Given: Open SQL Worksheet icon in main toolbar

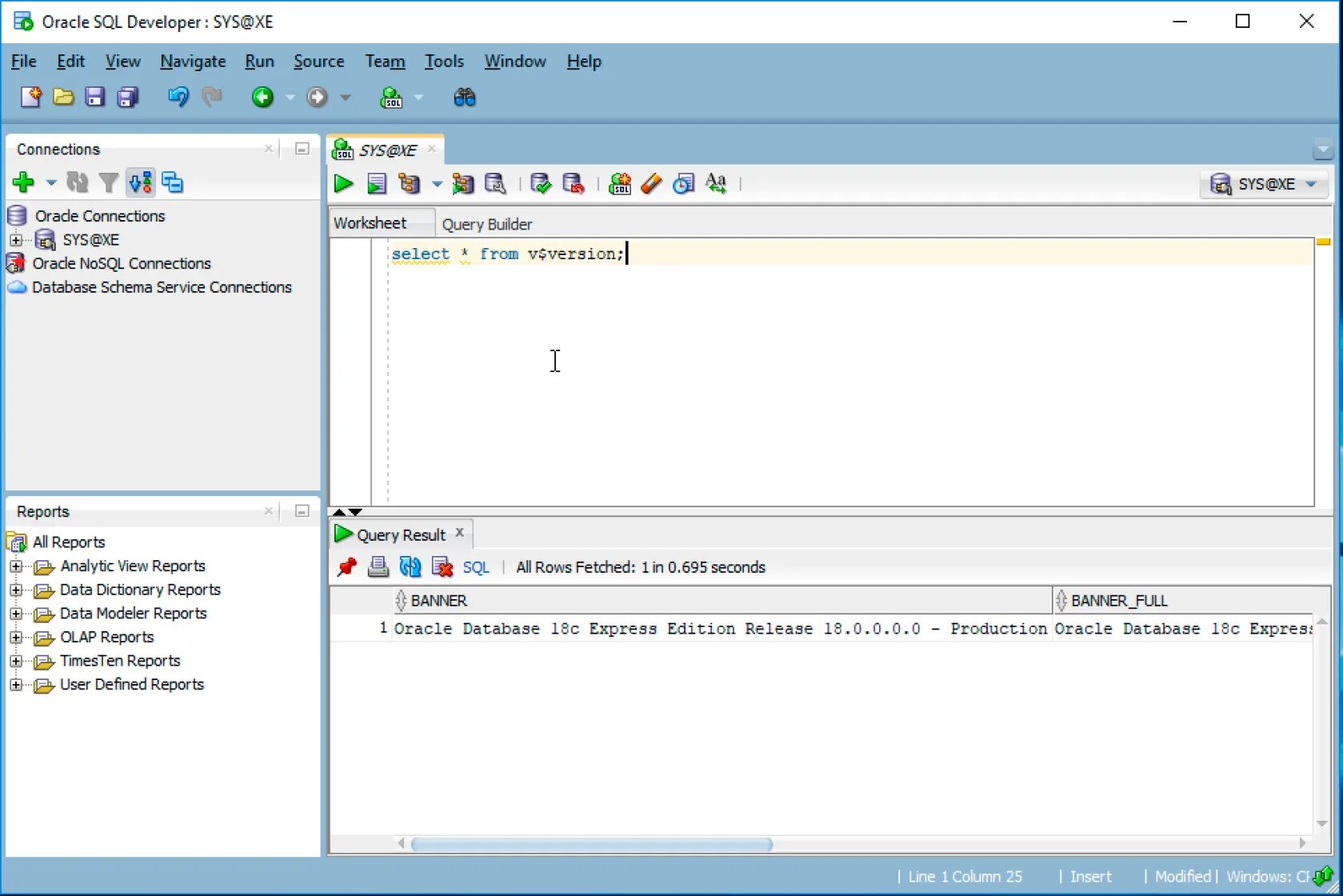Looking at the screenshot, I should tap(391, 98).
